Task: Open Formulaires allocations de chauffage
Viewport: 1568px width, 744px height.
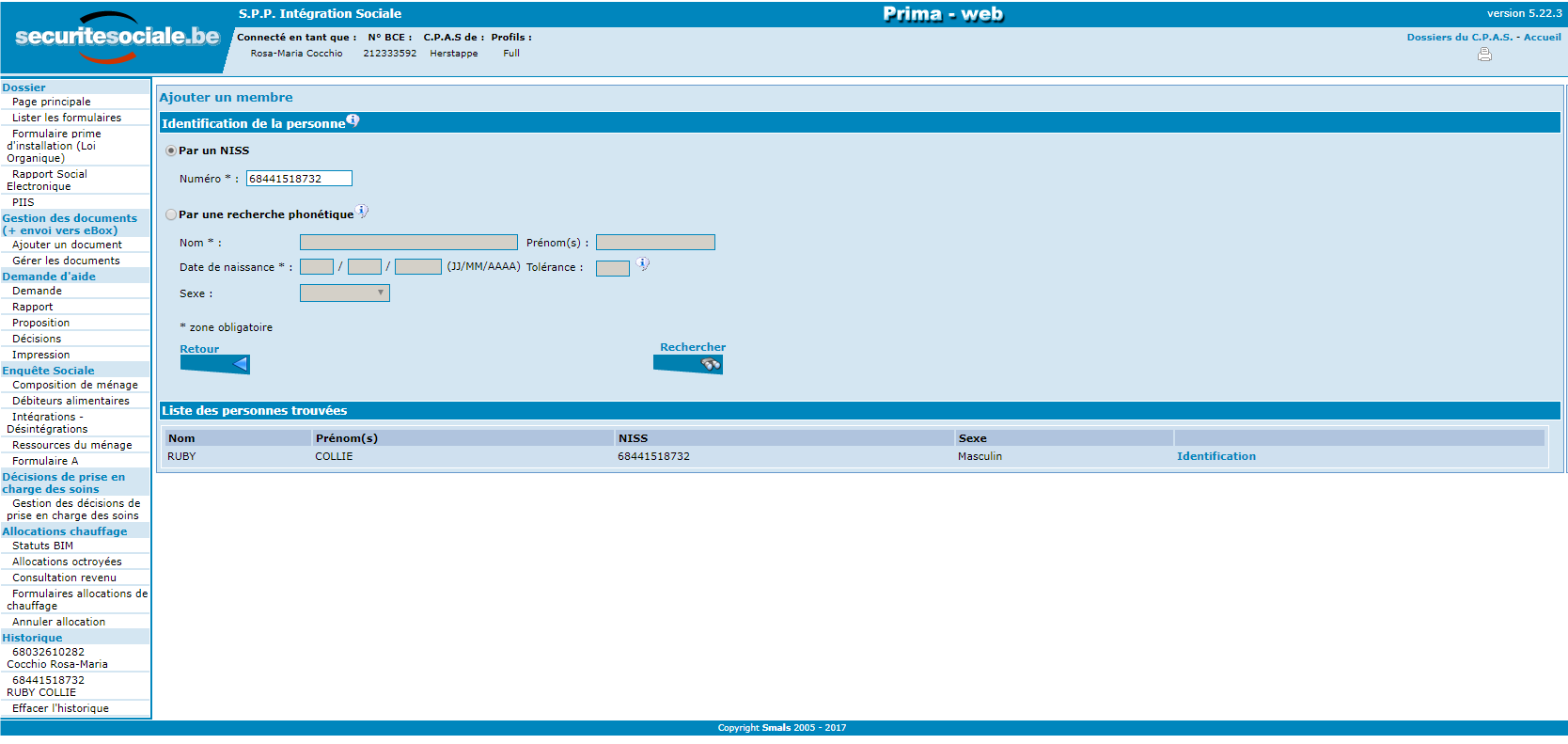Action: (75, 600)
